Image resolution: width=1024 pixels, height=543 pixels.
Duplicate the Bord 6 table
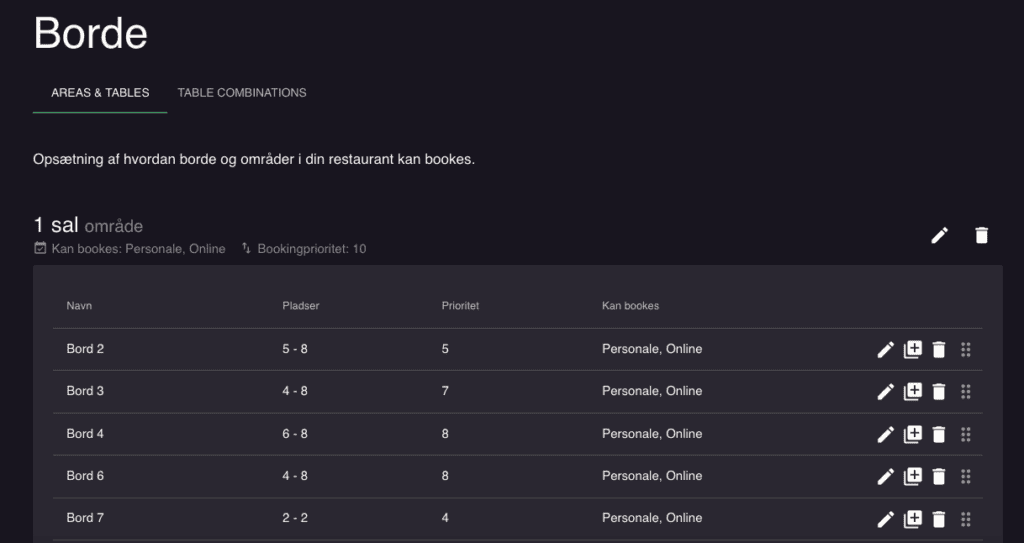[x=912, y=476]
